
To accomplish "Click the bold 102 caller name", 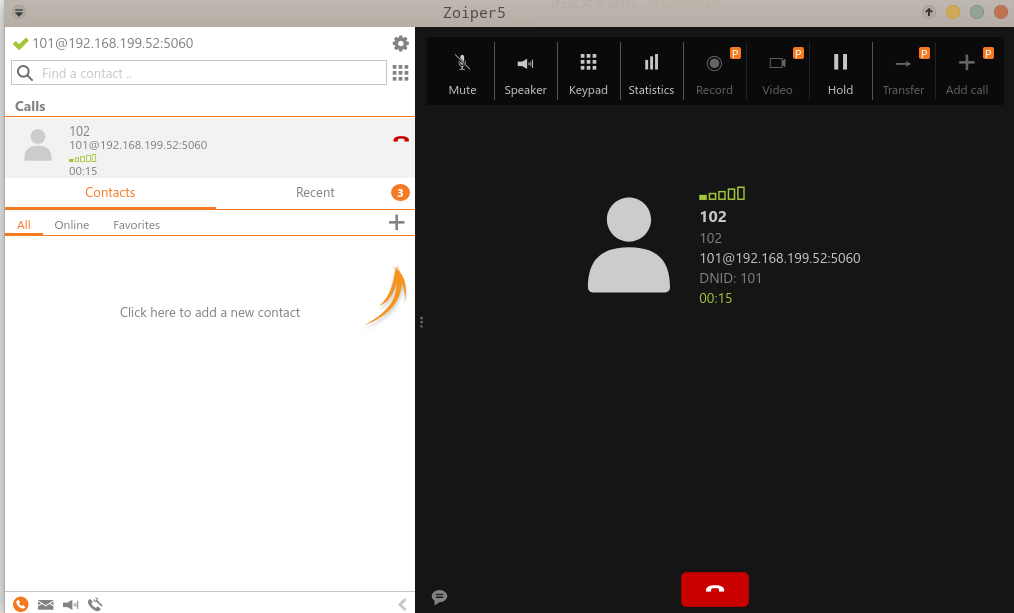I will 713,217.
